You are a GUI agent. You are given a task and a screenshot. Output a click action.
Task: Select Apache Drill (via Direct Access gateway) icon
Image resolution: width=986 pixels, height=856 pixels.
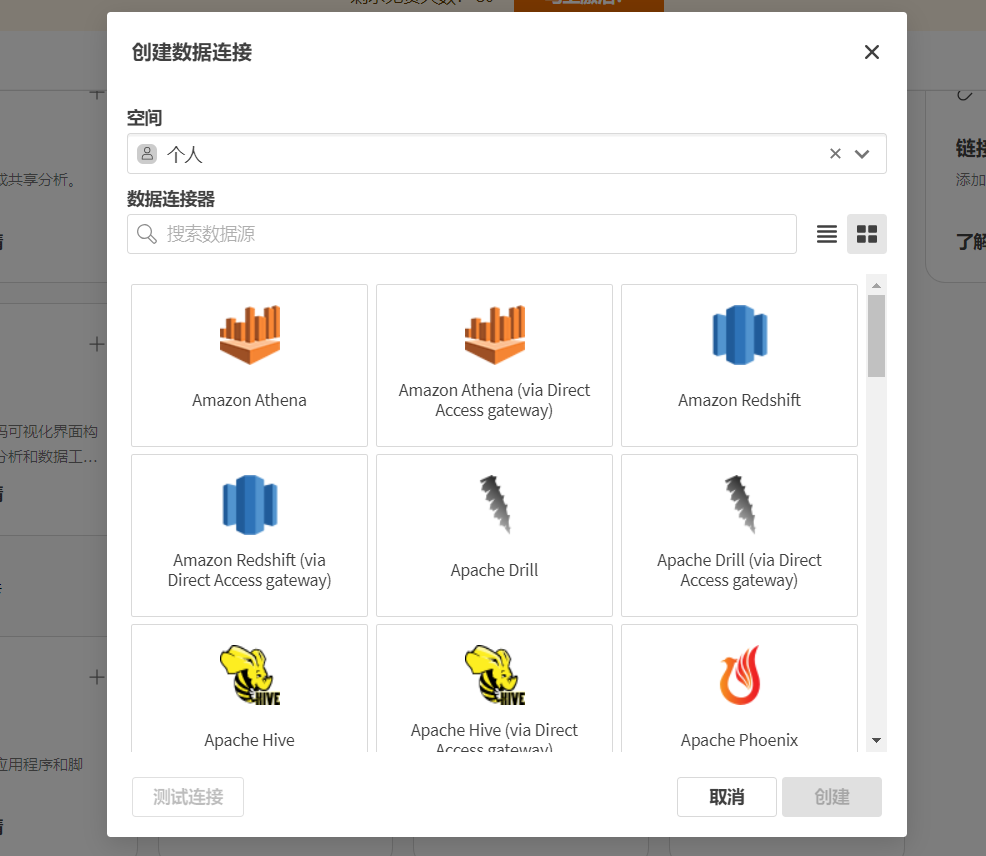pos(740,505)
